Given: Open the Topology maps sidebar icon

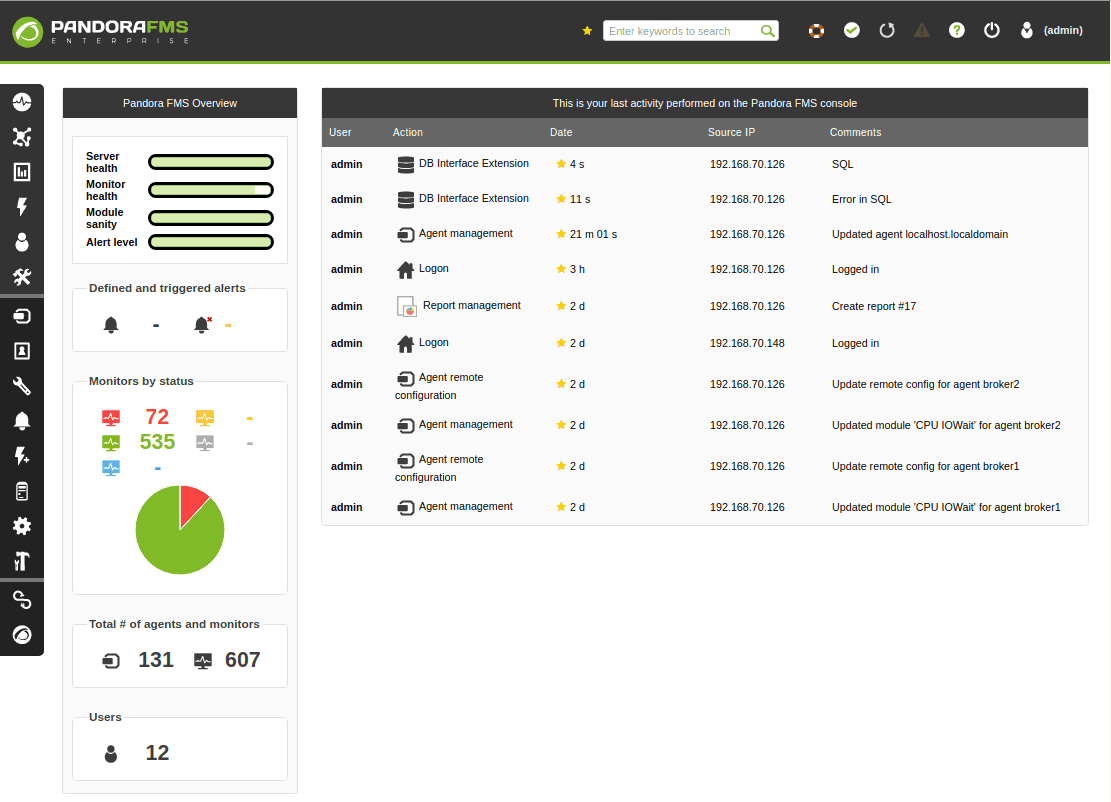Looking at the screenshot, I should pyautogui.click(x=22, y=137).
